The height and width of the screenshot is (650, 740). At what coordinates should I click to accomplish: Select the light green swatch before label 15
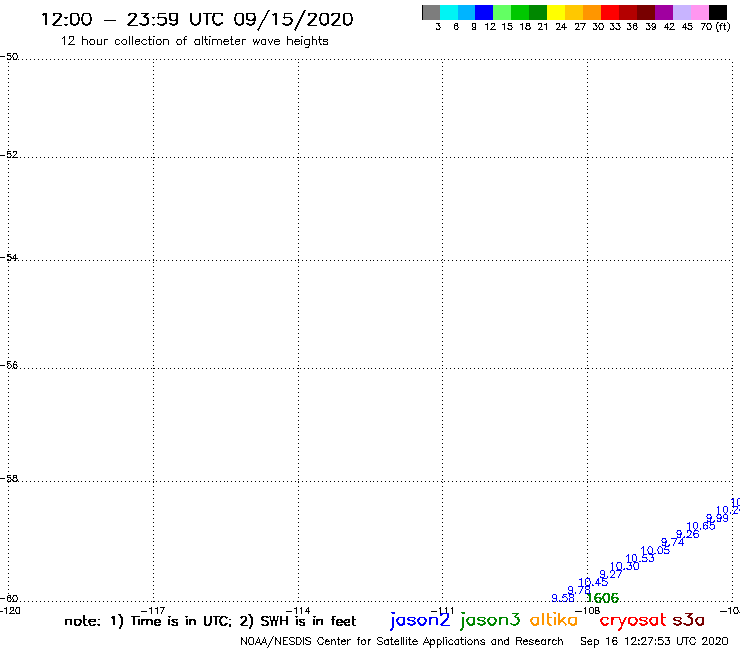tap(503, 12)
